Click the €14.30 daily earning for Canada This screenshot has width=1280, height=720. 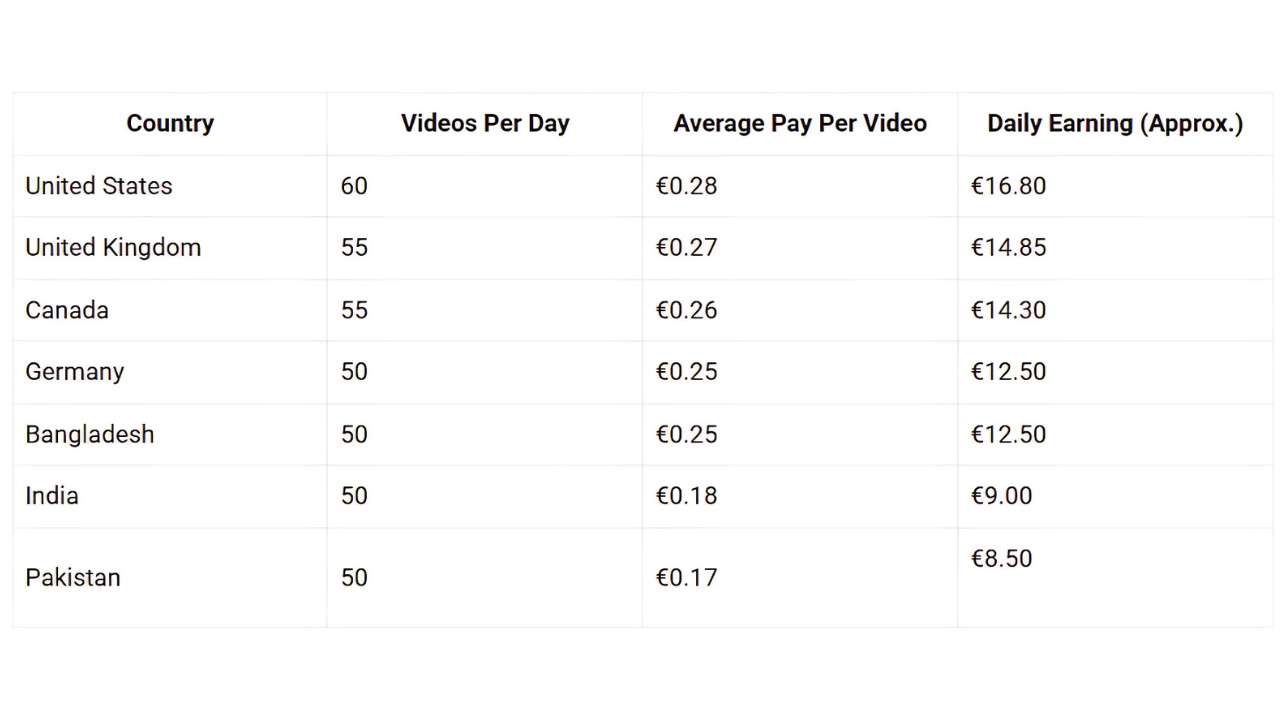pos(1008,310)
